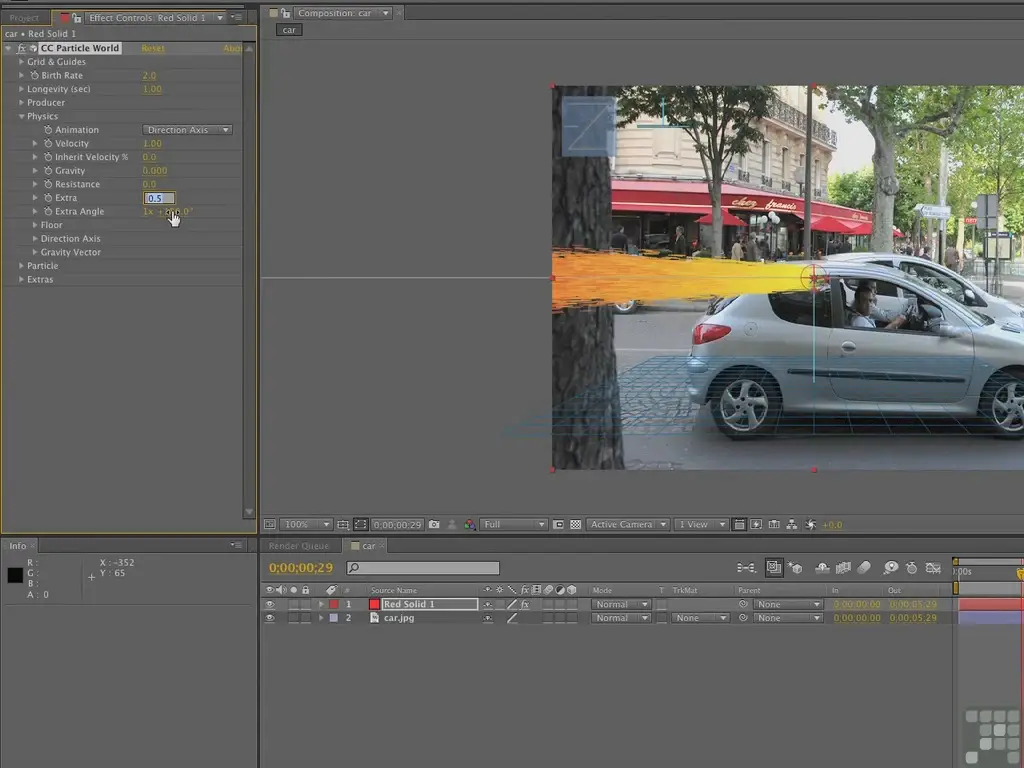Expand the Particle property group
Image resolution: width=1024 pixels, height=768 pixels.
coord(21,266)
